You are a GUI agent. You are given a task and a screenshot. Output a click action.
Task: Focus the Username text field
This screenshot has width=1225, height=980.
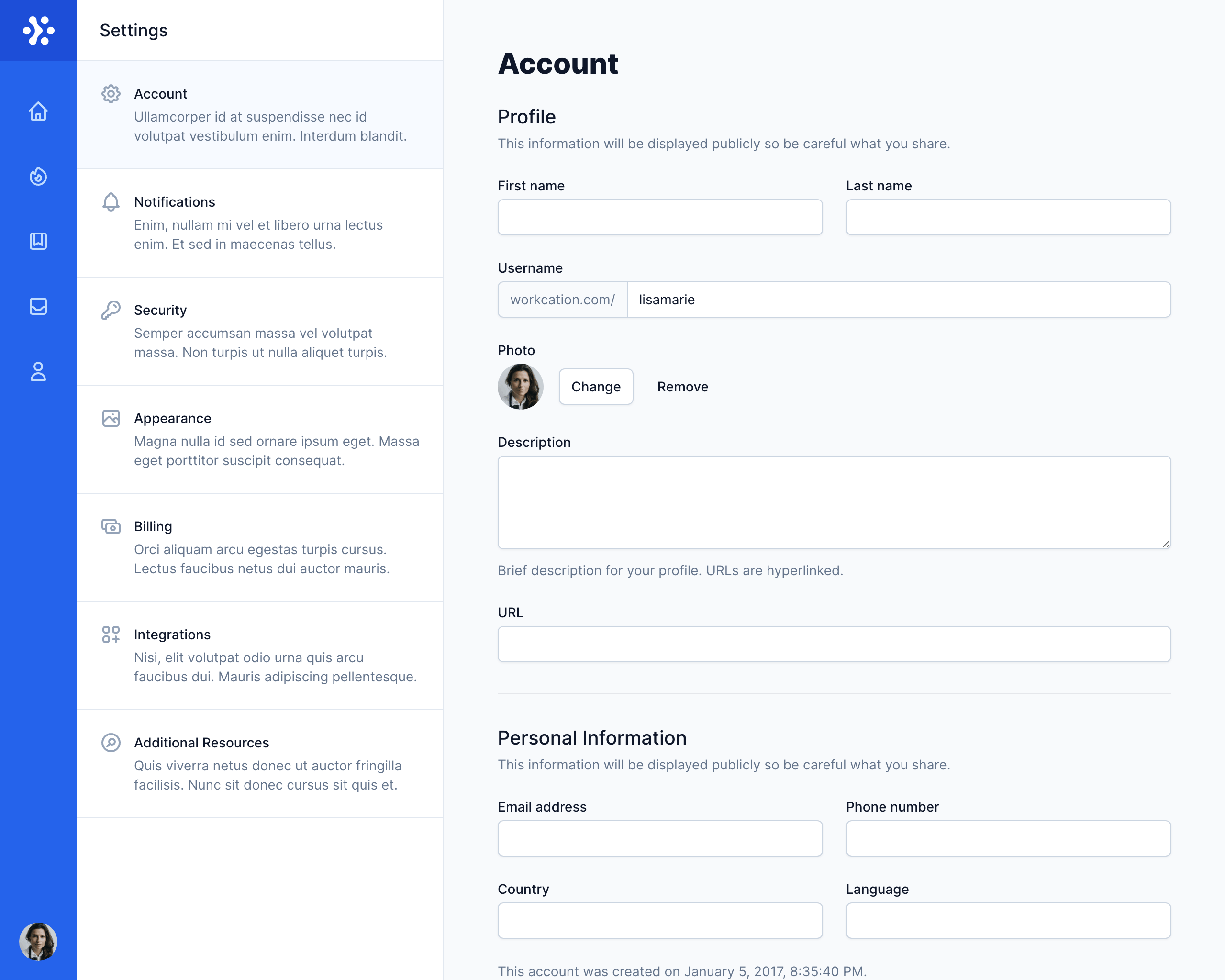[x=898, y=300]
